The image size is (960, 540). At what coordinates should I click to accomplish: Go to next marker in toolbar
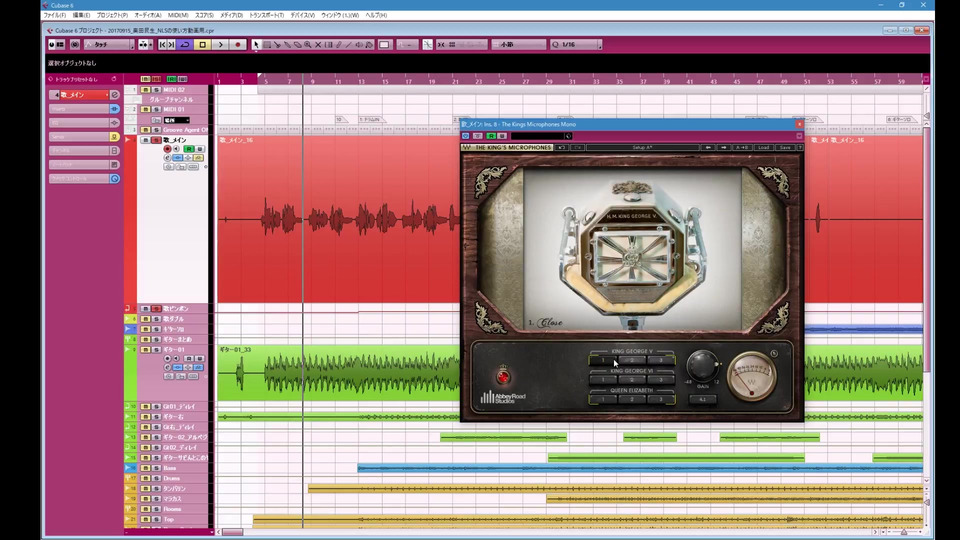point(171,45)
